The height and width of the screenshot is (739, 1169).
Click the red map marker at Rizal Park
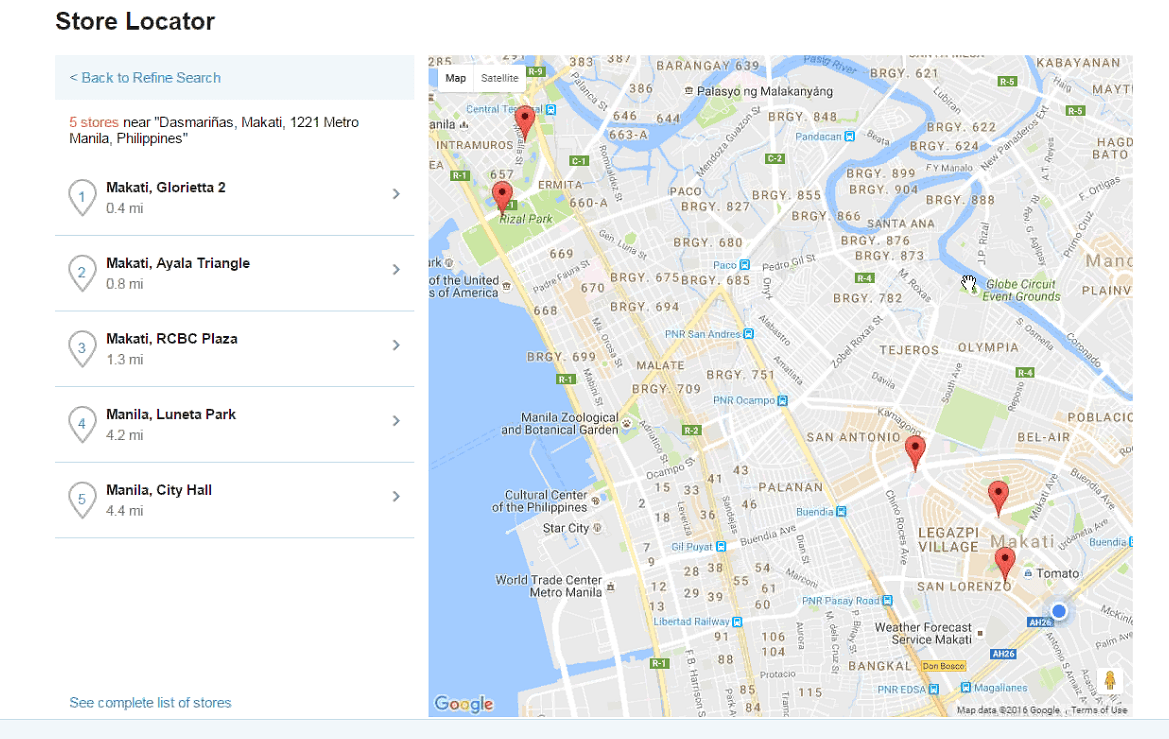[503, 198]
